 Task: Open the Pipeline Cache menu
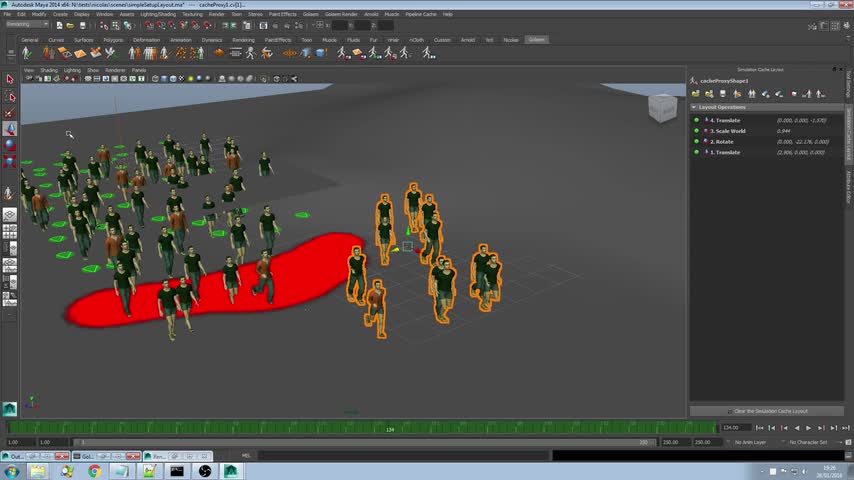pos(420,14)
